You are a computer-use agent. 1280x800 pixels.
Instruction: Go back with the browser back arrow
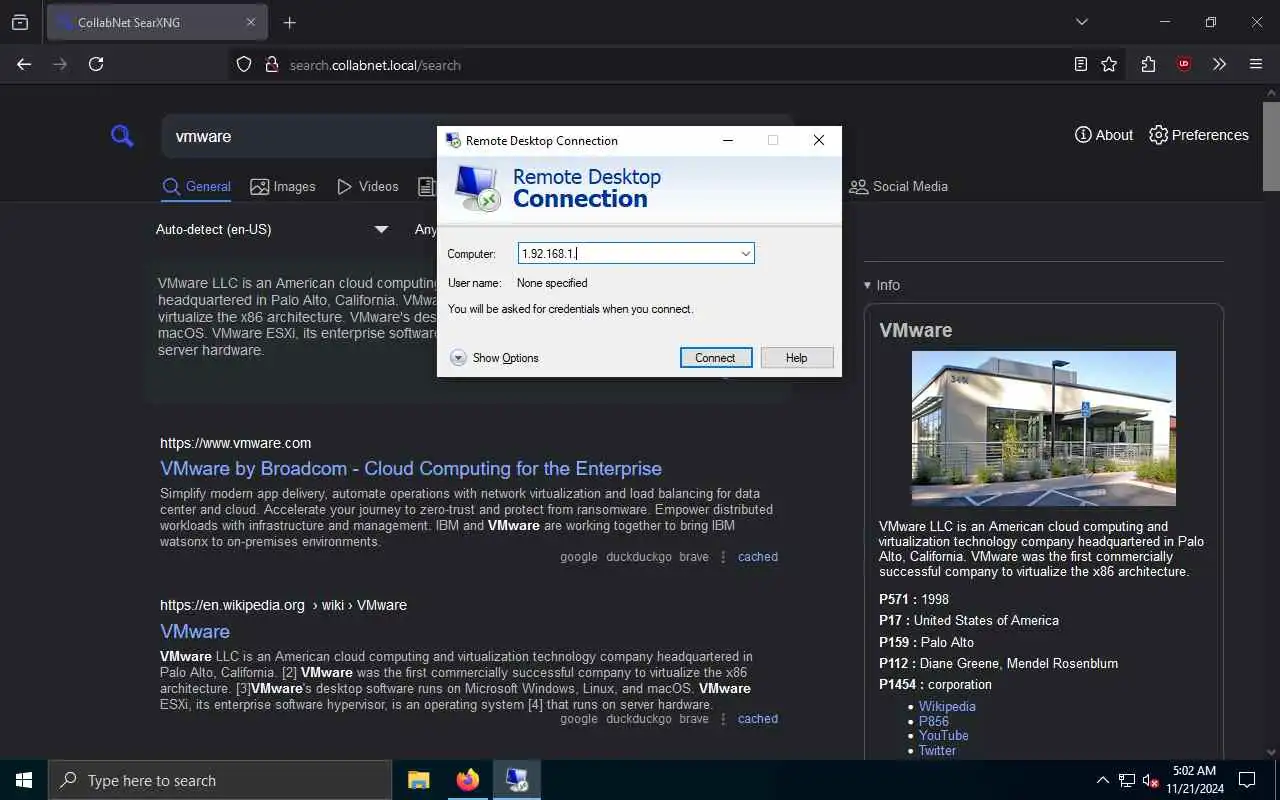24,64
